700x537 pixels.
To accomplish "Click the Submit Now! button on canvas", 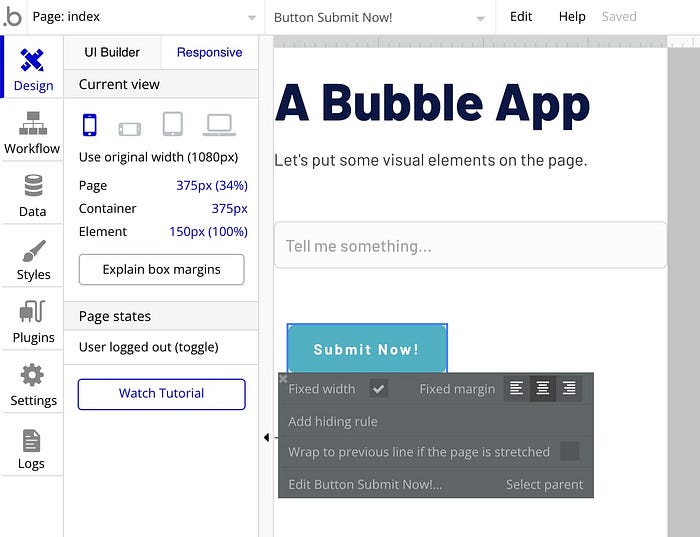I will pos(367,349).
